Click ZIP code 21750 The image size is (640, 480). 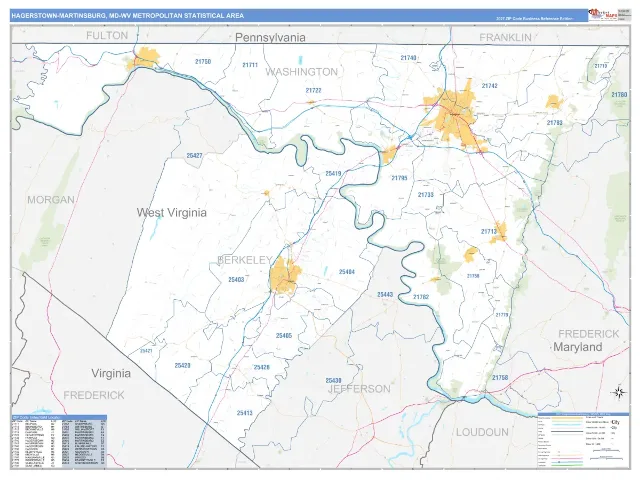click(203, 62)
